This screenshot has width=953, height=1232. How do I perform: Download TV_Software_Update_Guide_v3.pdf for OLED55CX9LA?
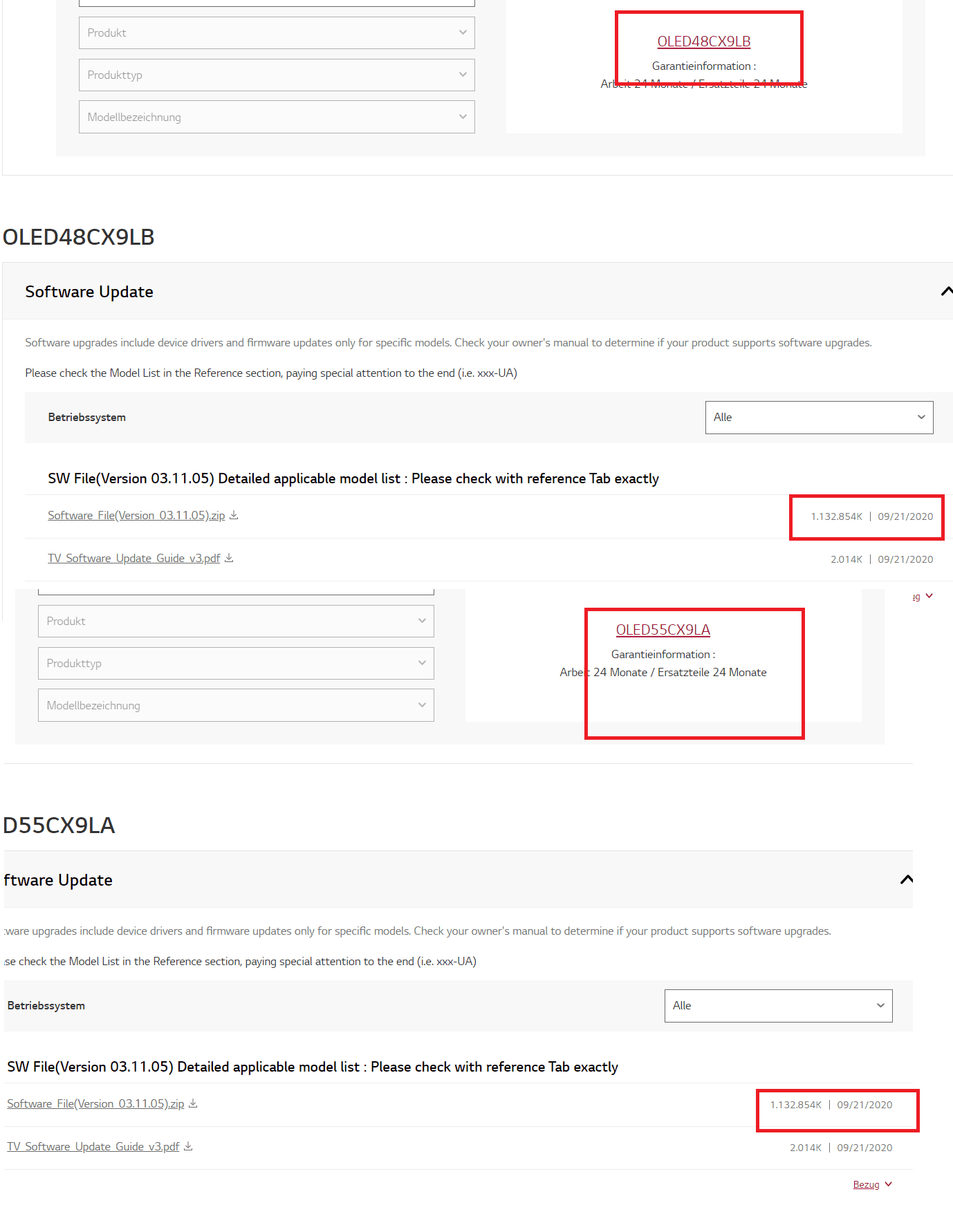pos(93,1147)
